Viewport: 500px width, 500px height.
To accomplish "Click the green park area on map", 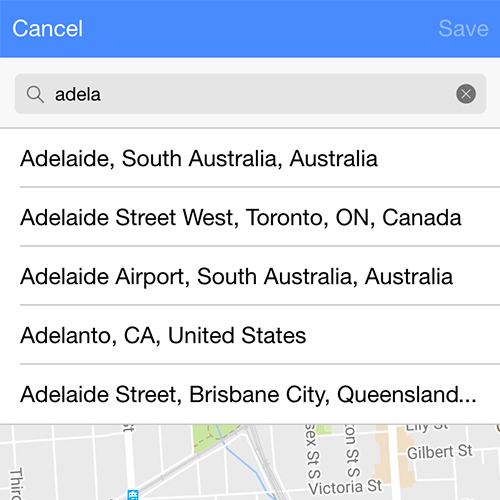I will [210, 437].
